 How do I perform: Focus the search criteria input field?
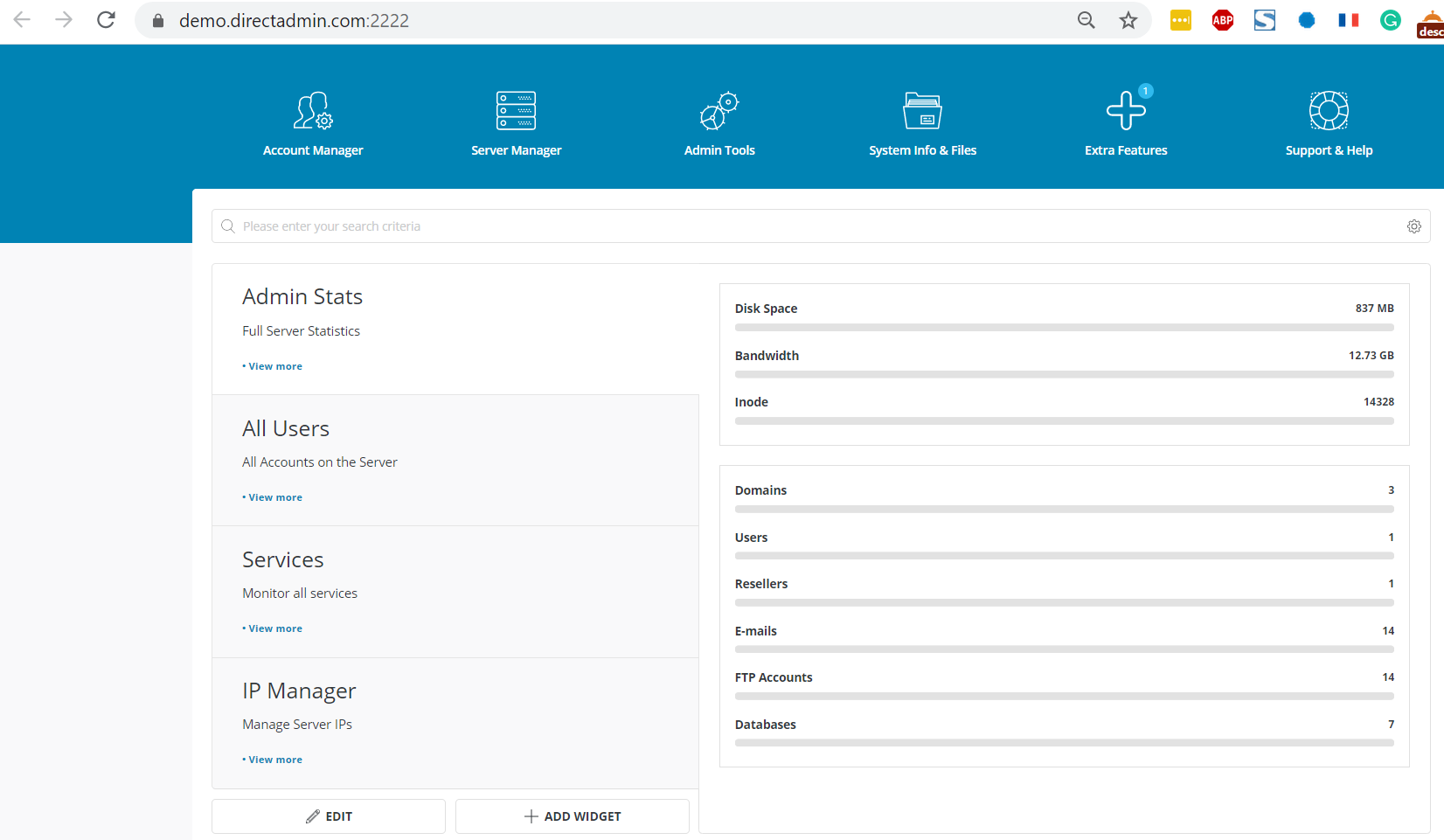pos(821,226)
